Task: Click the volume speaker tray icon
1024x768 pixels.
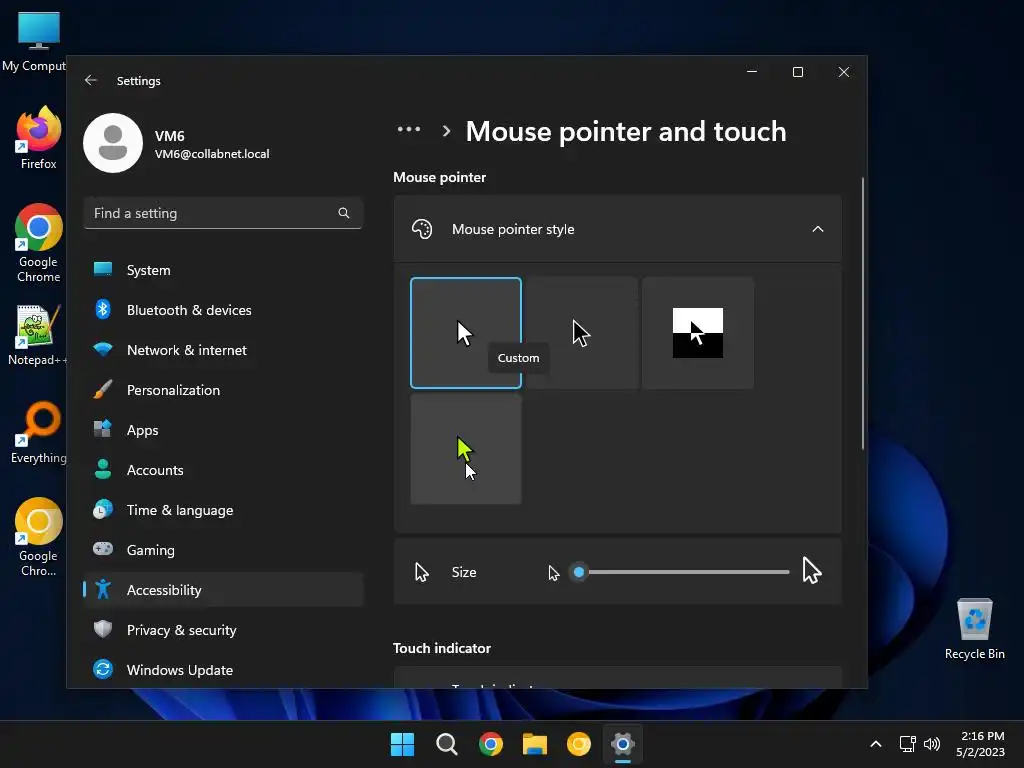Action: [x=932, y=744]
